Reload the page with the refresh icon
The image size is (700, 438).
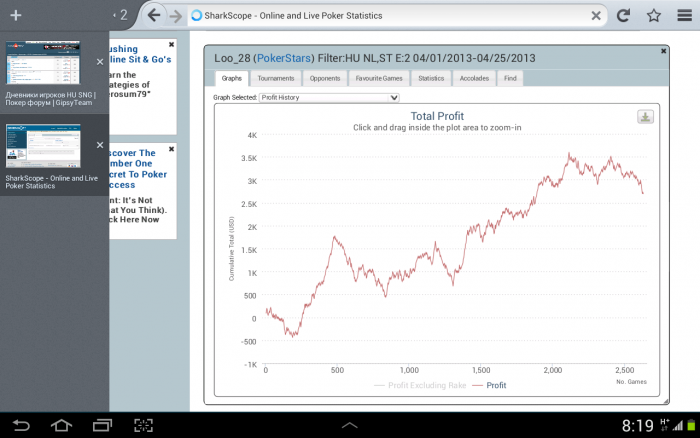point(623,16)
